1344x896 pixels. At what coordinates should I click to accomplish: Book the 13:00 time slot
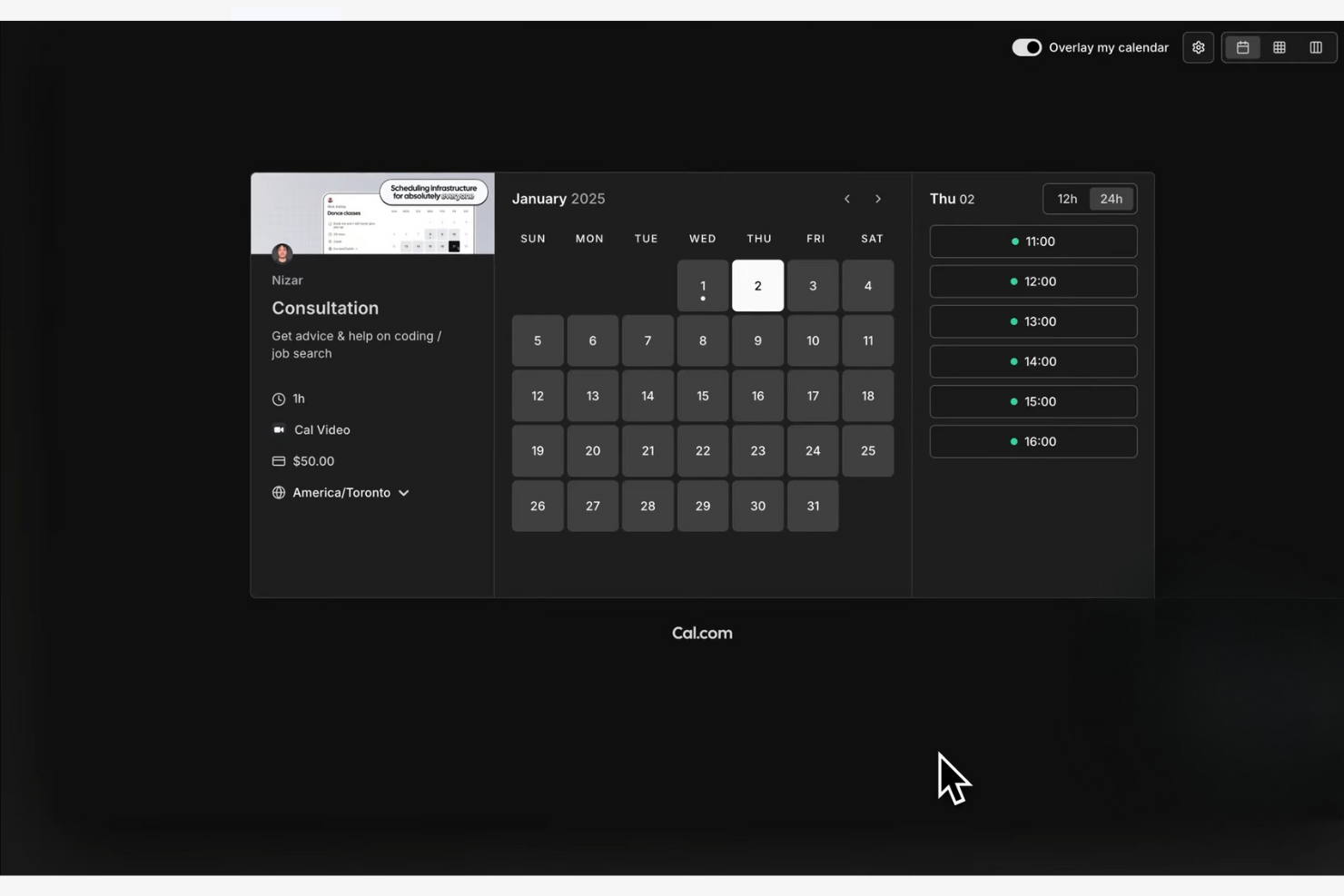click(x=1033, y=321)
